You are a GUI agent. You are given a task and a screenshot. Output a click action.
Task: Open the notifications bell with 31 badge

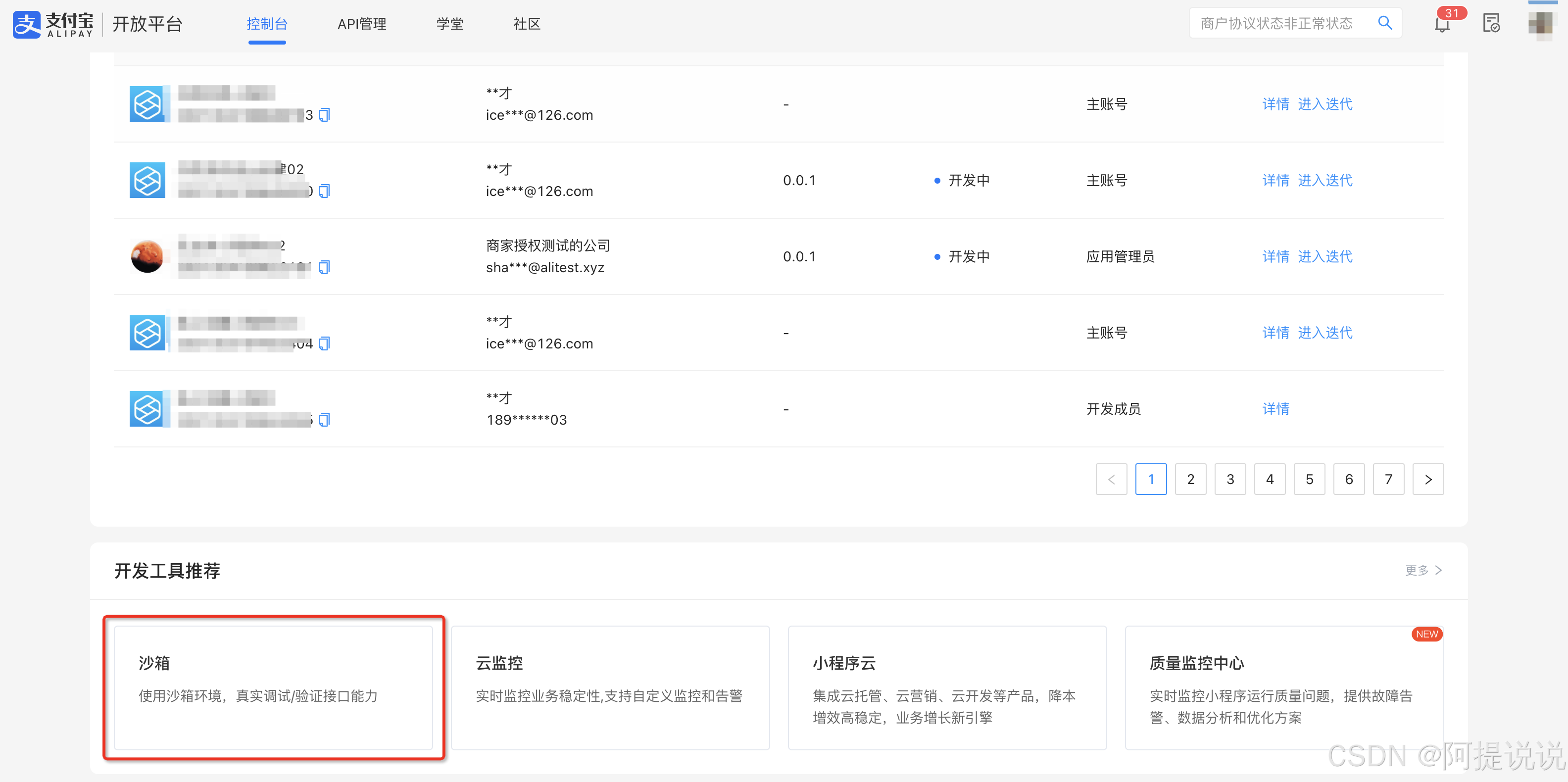point(1441,24)
